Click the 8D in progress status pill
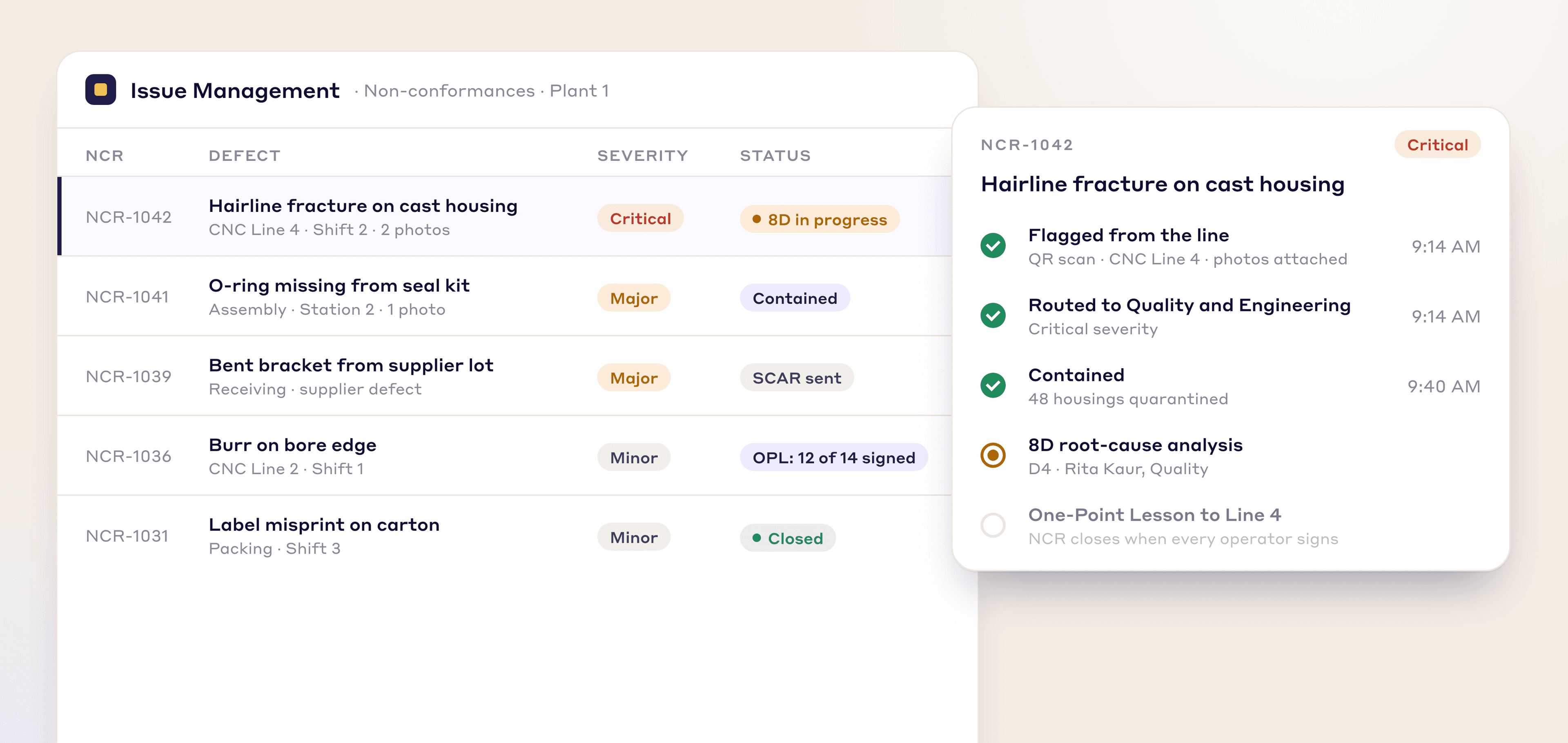Screen dimensions: 1568x743 pyautogui.click(x=819, y=220)
